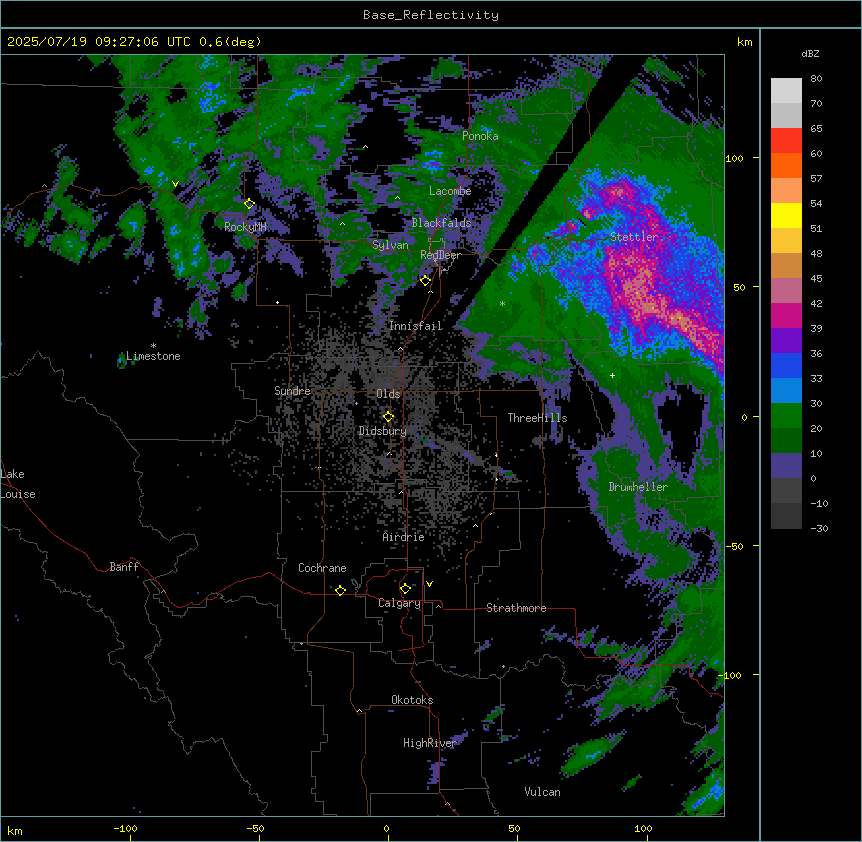Click the Olds town label
The image size is (862, 842).
click(x=388, y=394)
